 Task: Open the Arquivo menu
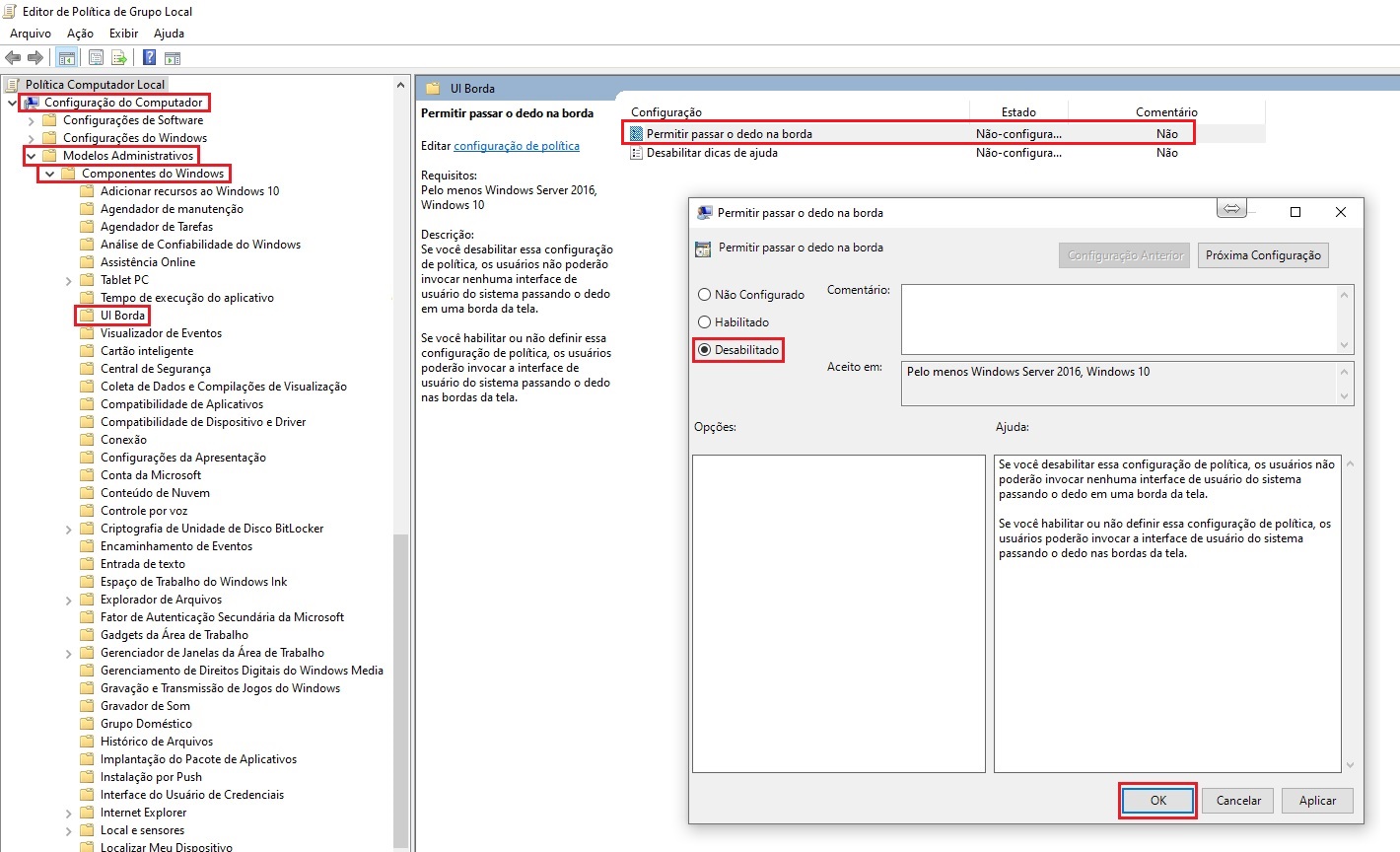pyautogui.click(x=30, y=34)
